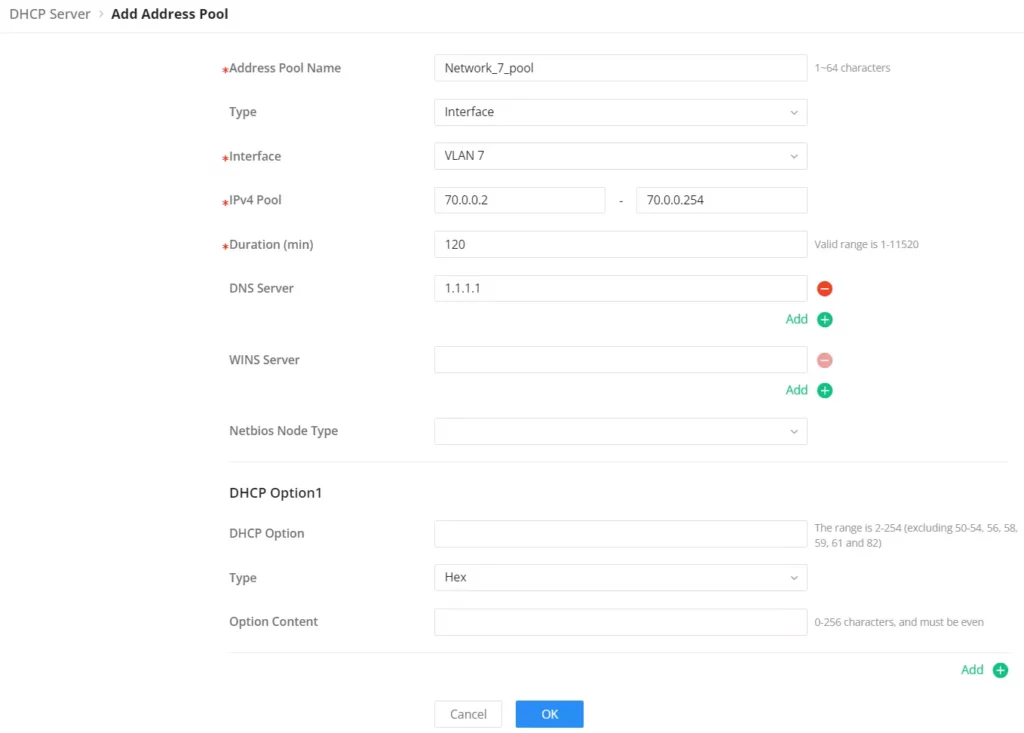Screen dimensions: 1024x733
Task: Click the DHCP Option1 section heading
Action: pyautogui.click(x=276, y=493)
